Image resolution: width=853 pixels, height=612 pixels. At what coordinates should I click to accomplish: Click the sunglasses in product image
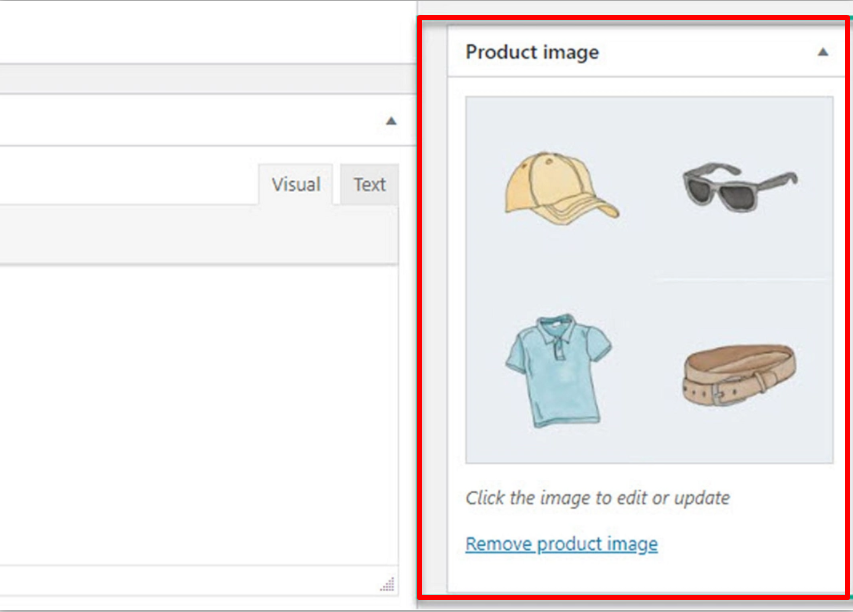(x=740, y=187)
